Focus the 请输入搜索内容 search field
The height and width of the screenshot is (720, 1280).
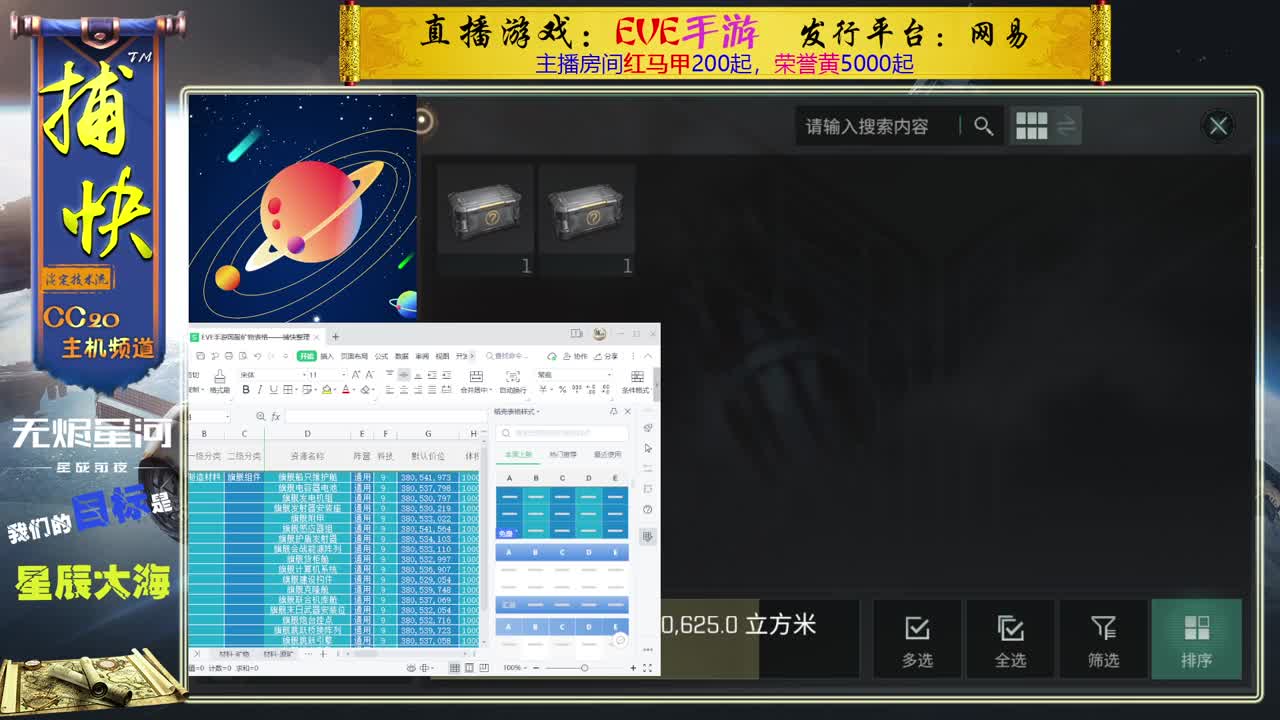point(880,126)
